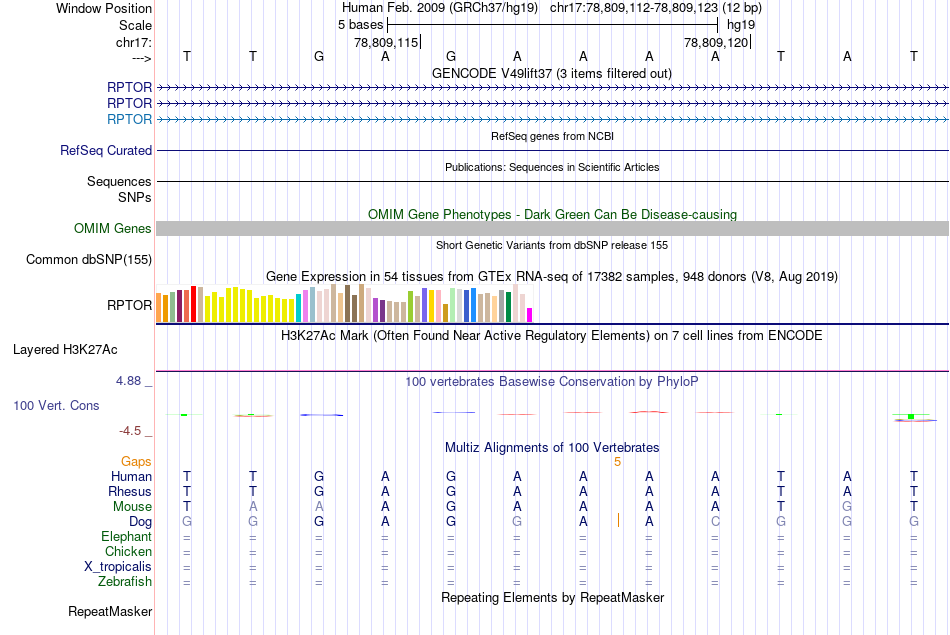Click 'Publications: Sequences in Scientific Articles' title
This screenshot has height=635, width=950.
[552, 167]
